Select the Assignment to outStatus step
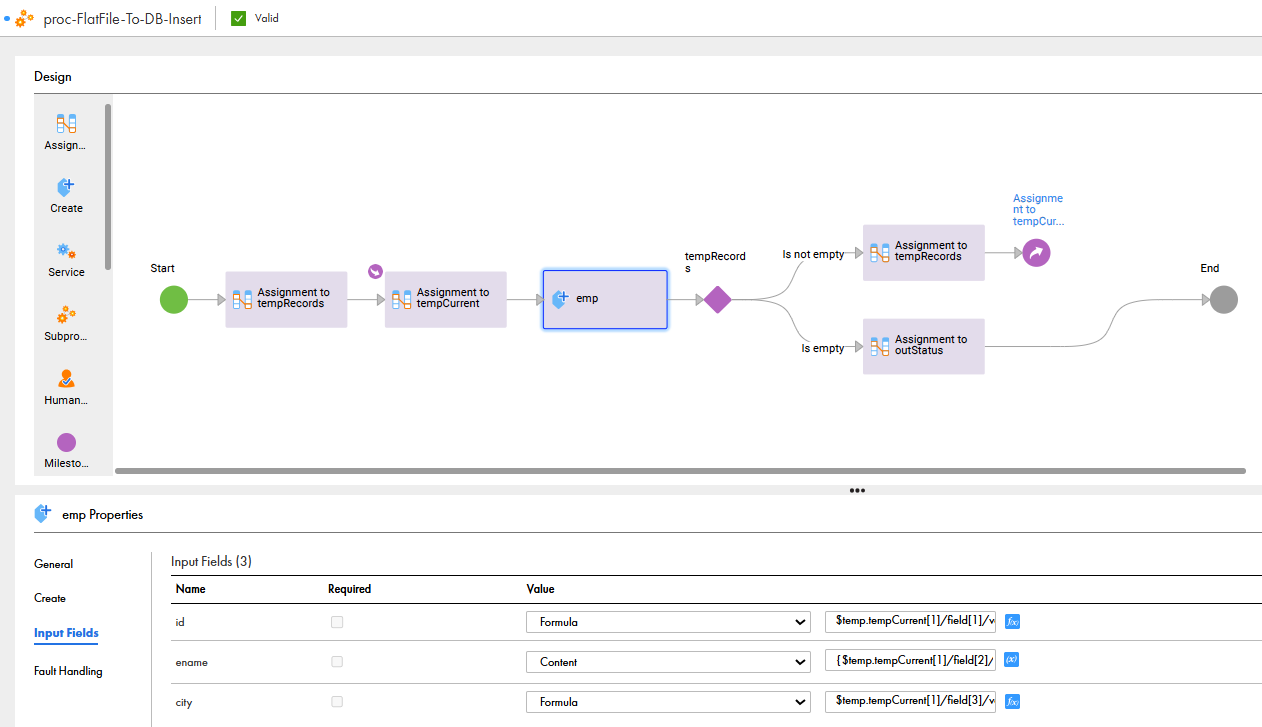This screenshot has width=1262, height=727. point(924,346)
